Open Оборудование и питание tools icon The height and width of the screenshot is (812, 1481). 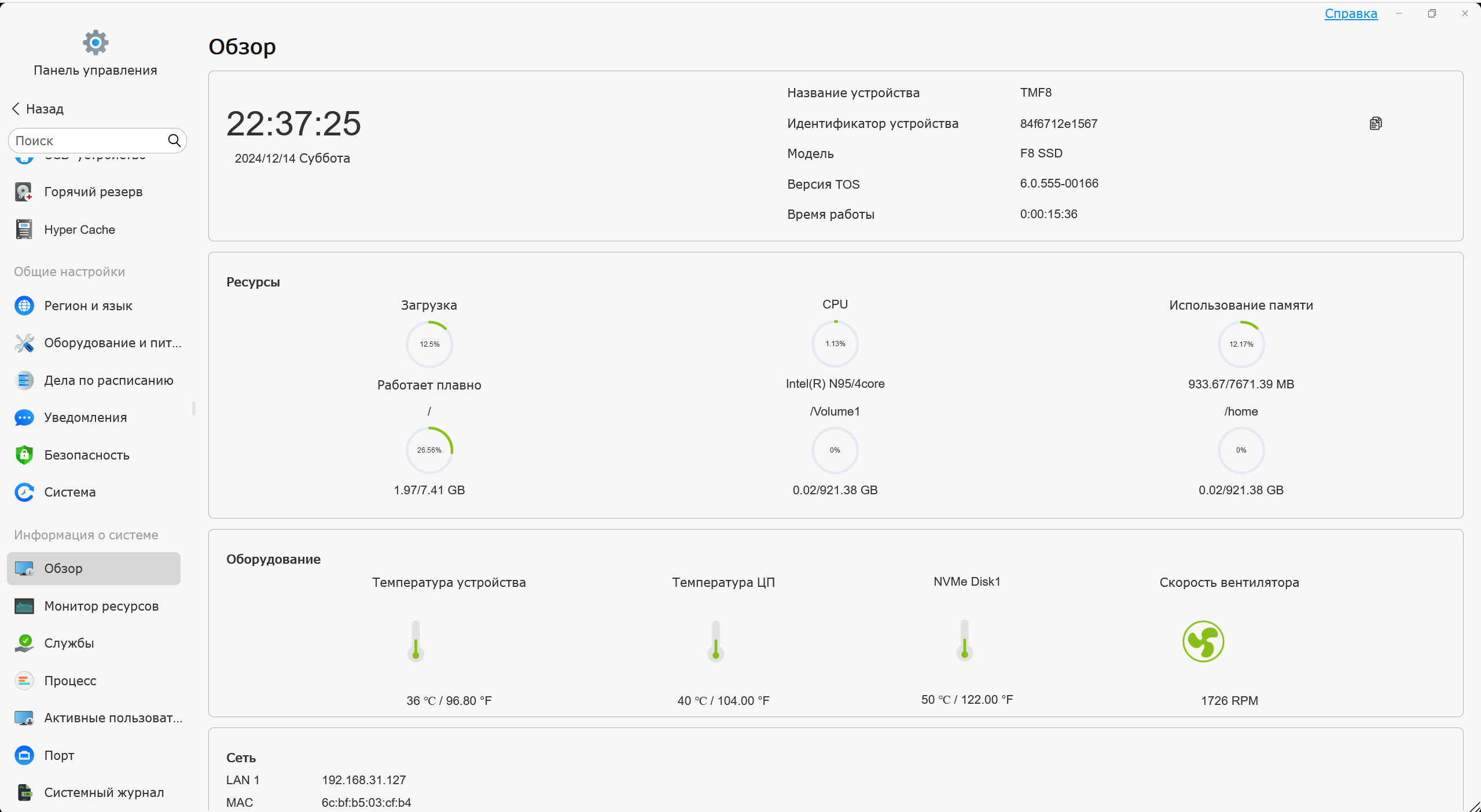click(x=24, y=343)
